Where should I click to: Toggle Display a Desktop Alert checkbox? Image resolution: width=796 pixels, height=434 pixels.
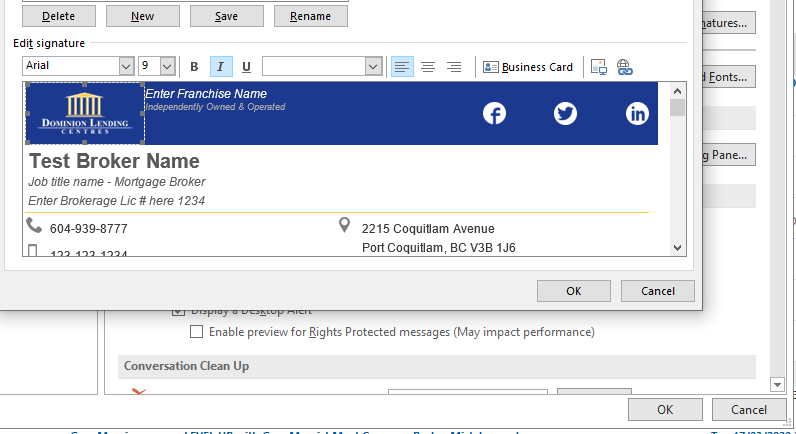(x=178, y=311)
